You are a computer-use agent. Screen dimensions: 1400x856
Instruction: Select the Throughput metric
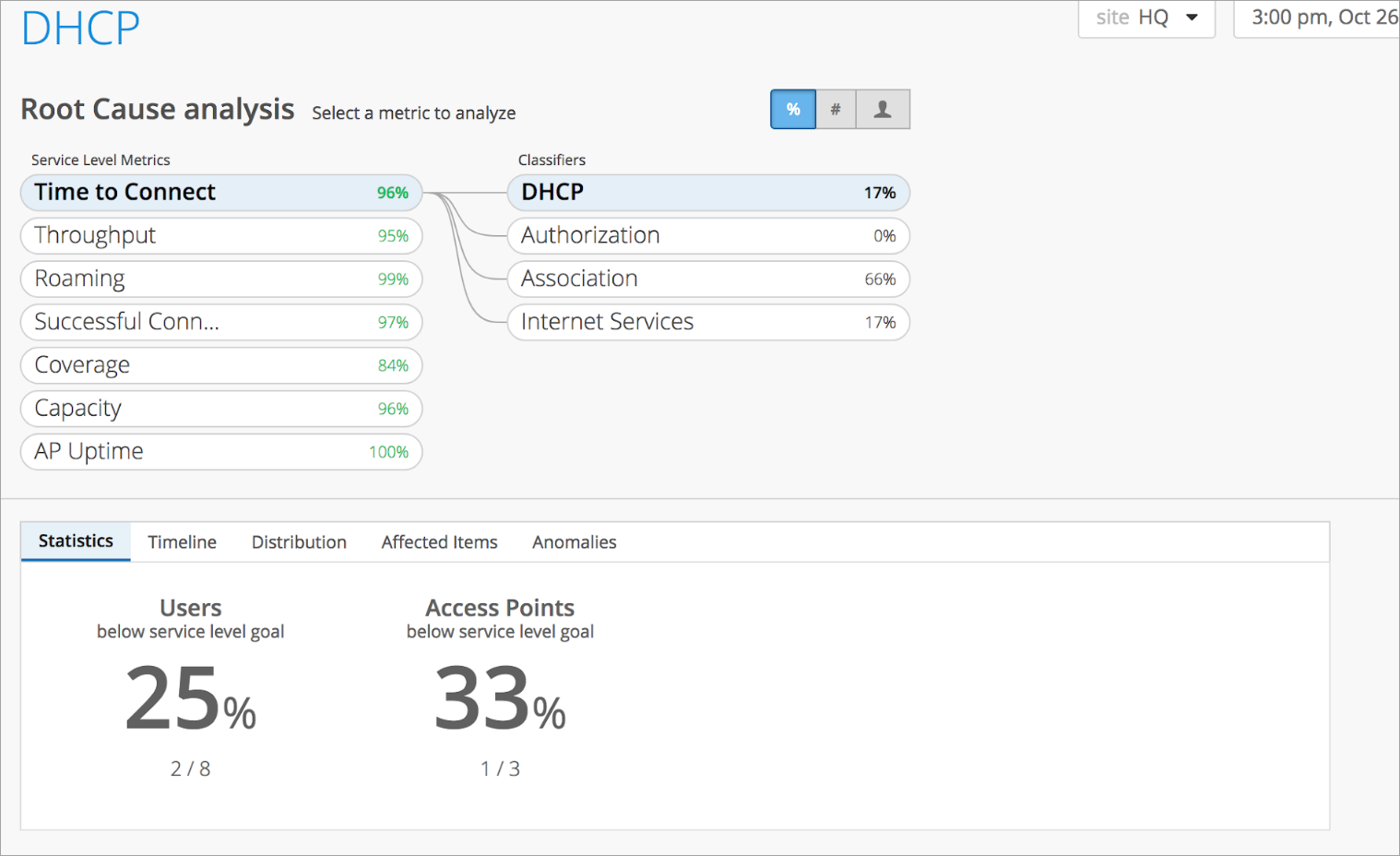pos(221,236)
